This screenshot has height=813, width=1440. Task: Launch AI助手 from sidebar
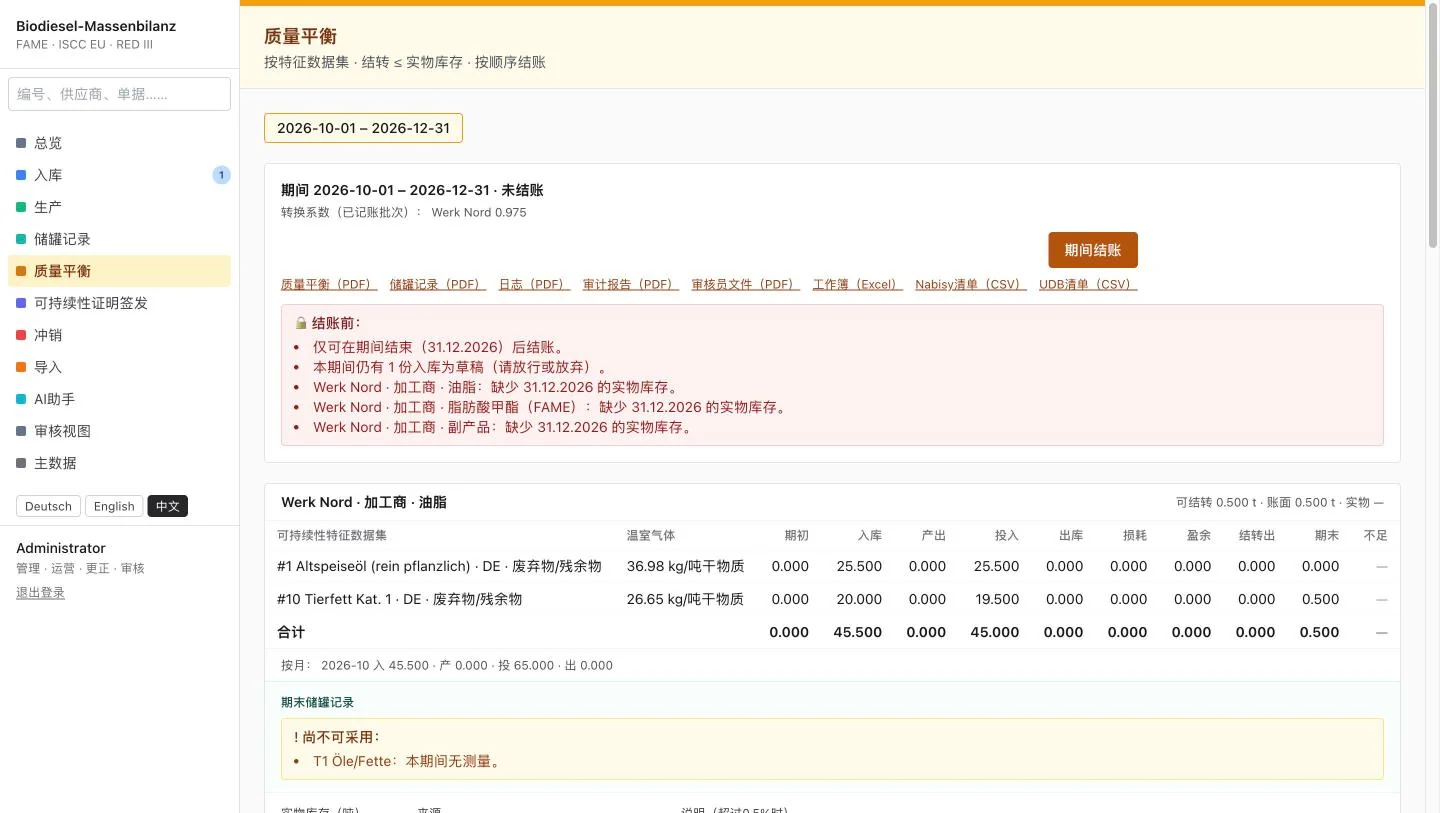click(x=119, y=399)
